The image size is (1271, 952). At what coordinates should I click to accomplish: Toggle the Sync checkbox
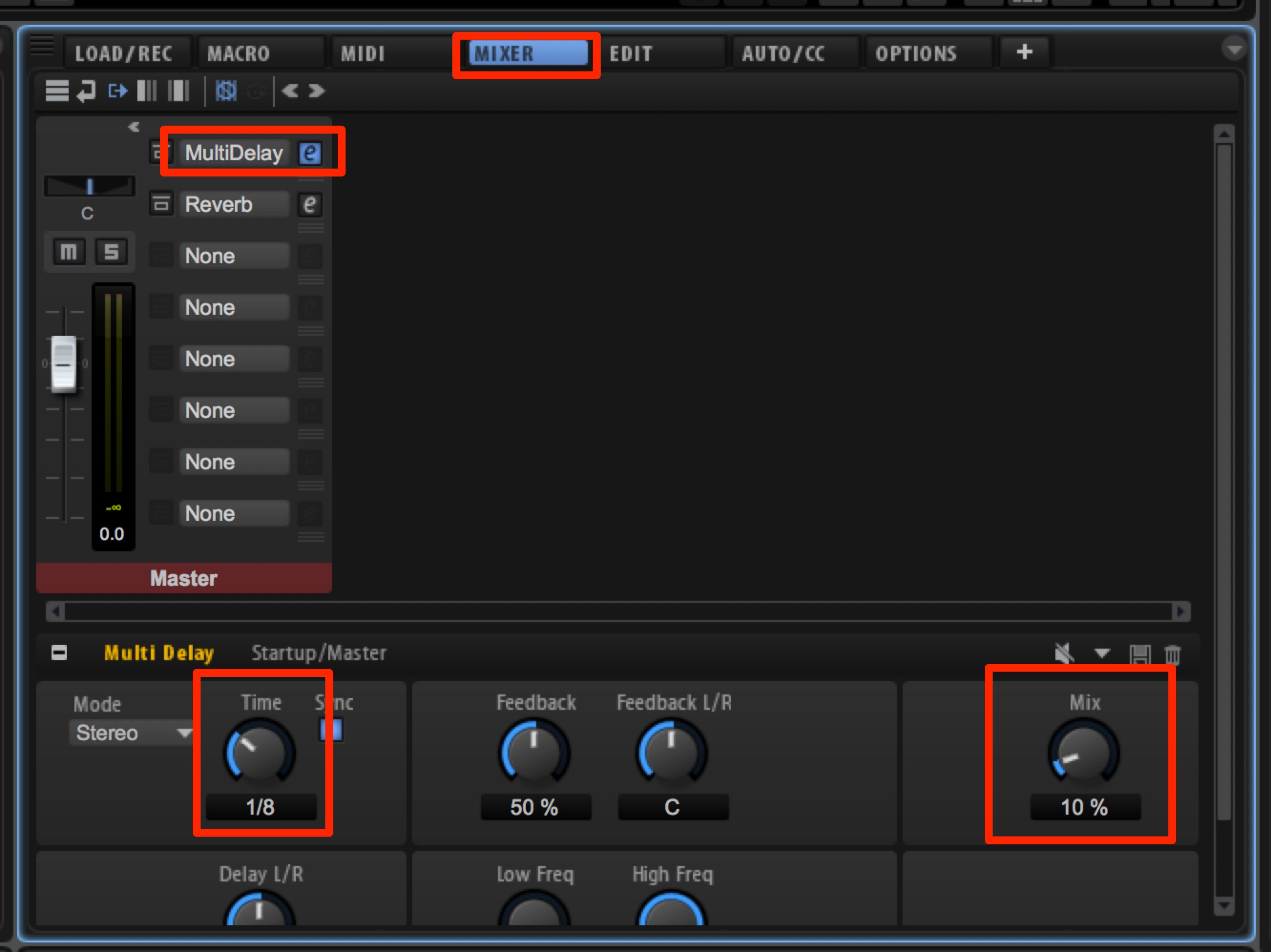pos(331,730)
